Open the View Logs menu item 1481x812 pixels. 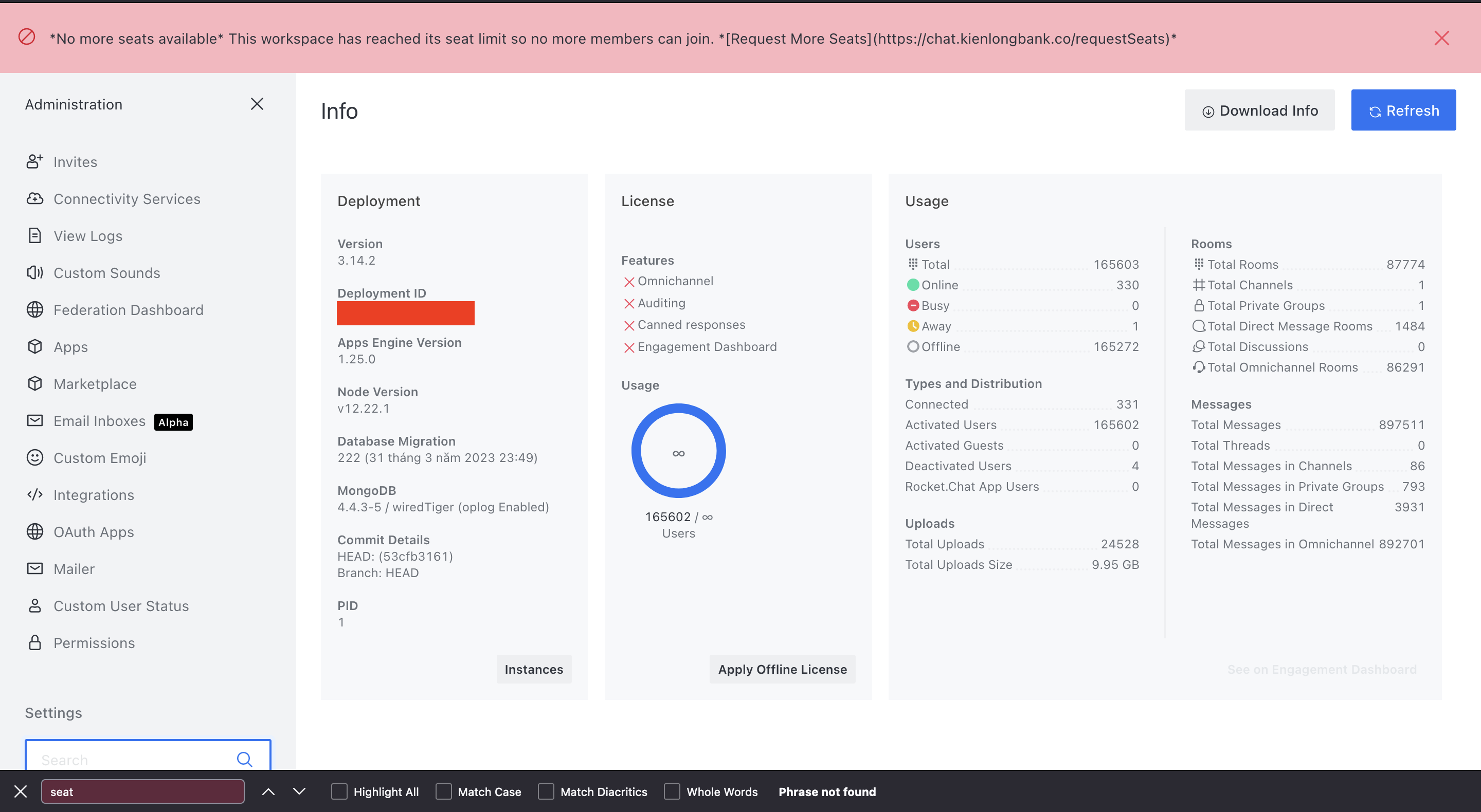pos(87,235)
